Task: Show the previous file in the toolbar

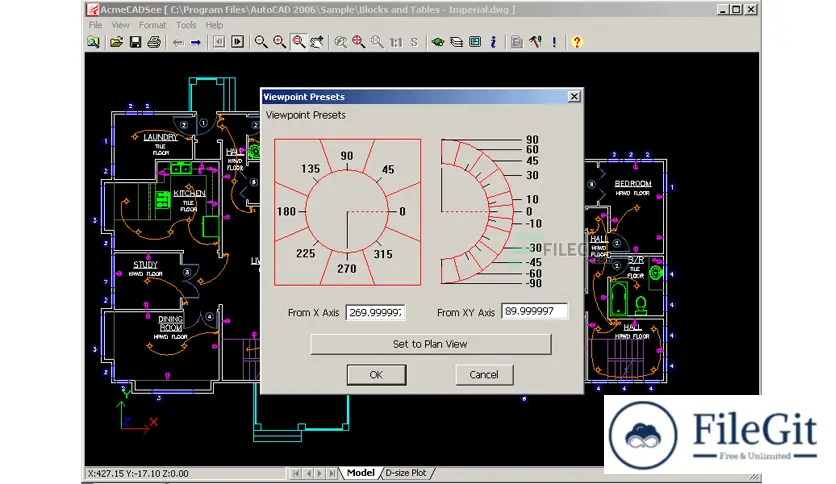Action: [x=219, y=42]
